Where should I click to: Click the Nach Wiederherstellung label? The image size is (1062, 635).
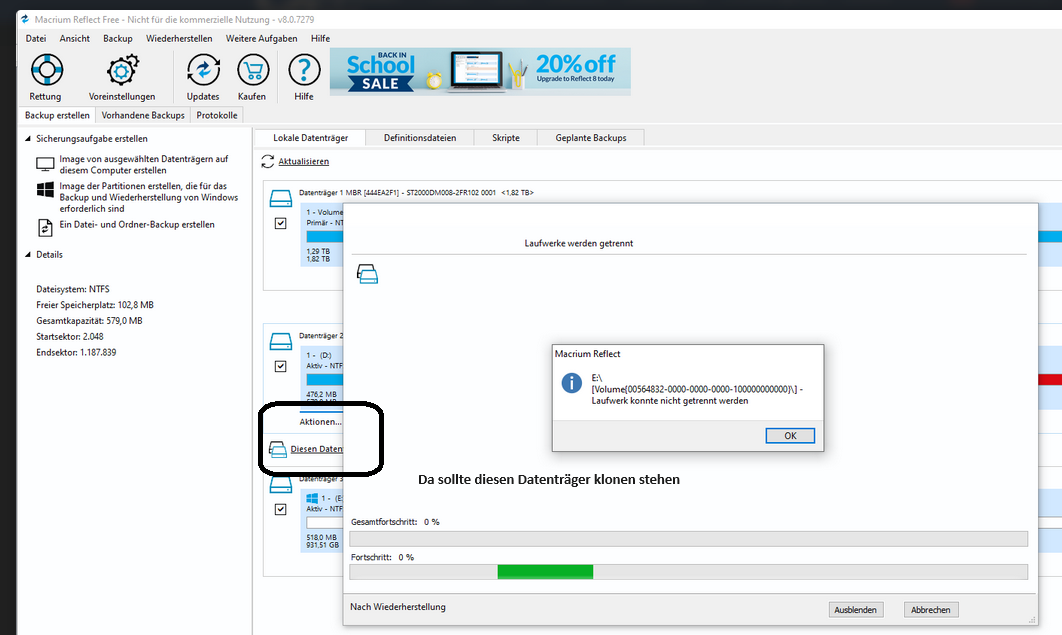[x=398, y=607]
